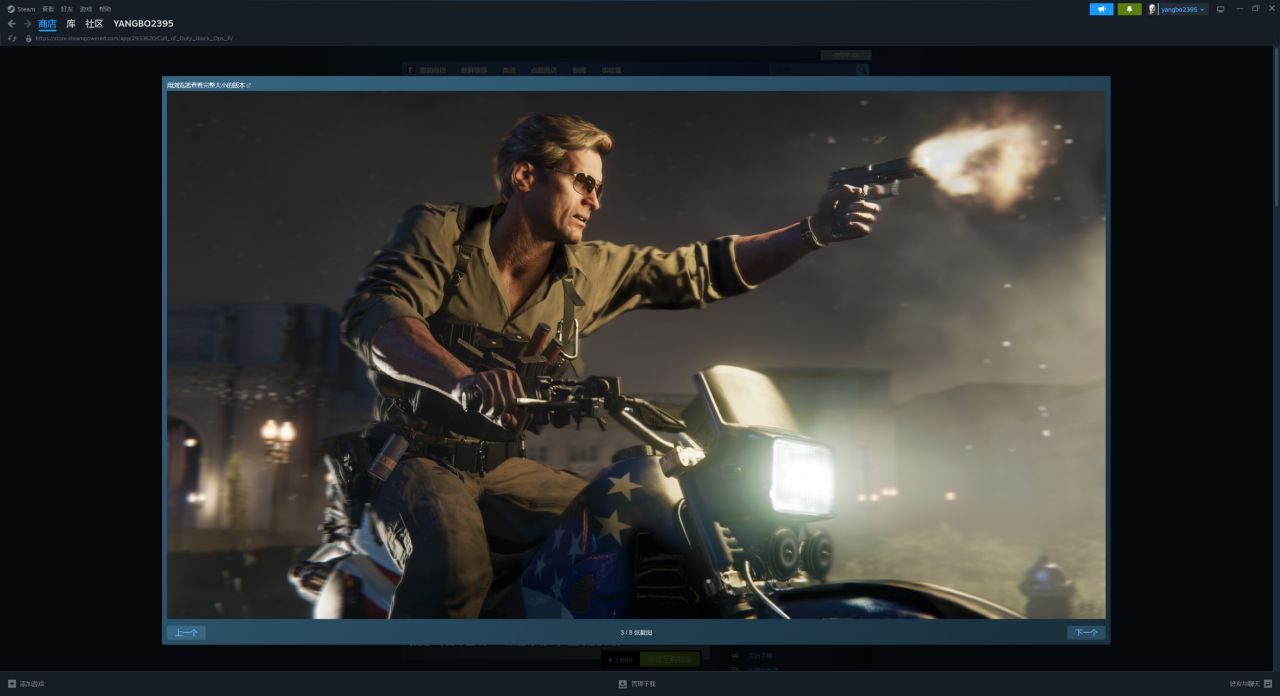
Task: Go to previous screenshot with 上一个
Action: click(x=186, y=632)
